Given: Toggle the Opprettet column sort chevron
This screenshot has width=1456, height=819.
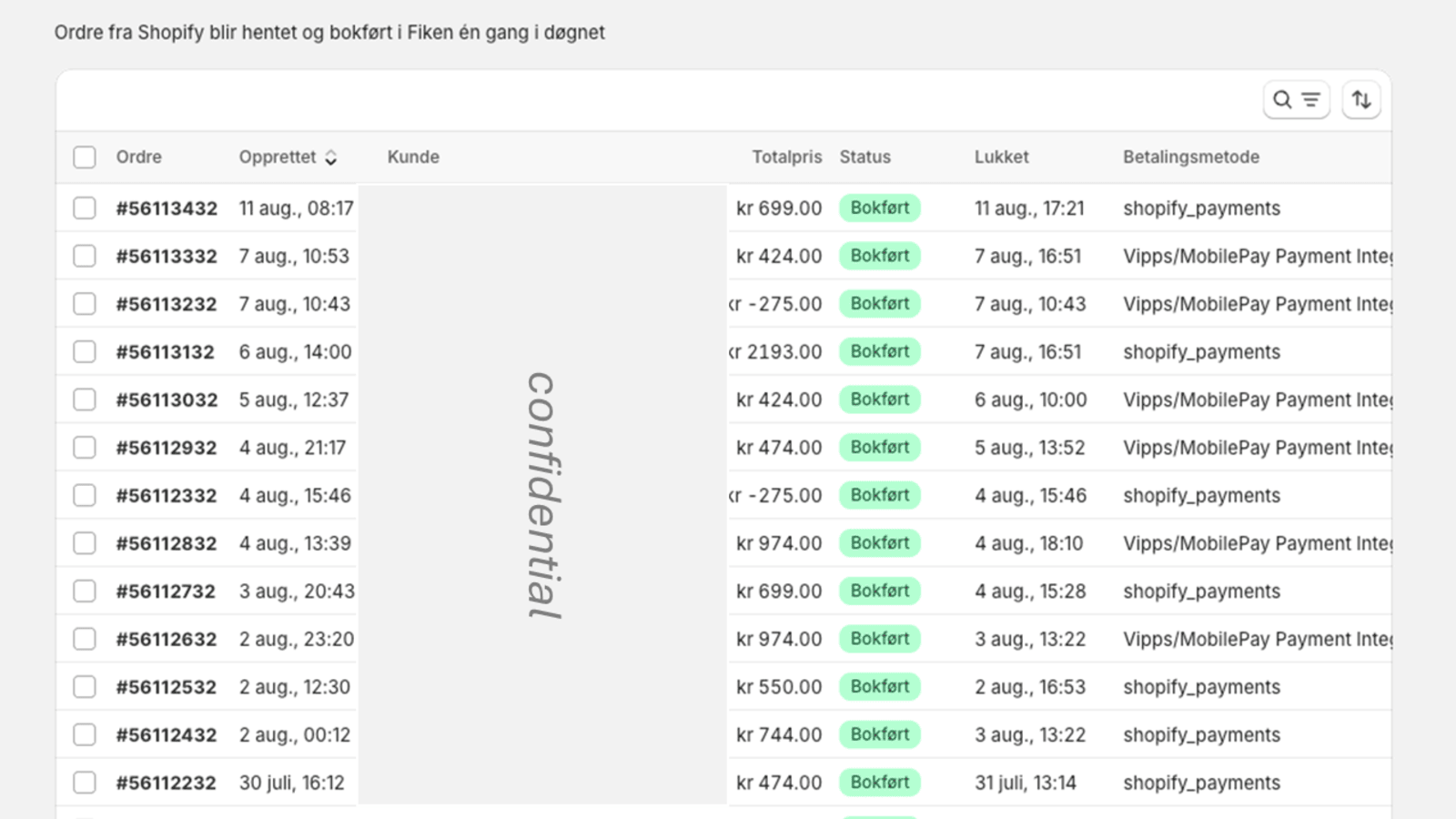Looking at the screenshot, I should tap(331, 157).
